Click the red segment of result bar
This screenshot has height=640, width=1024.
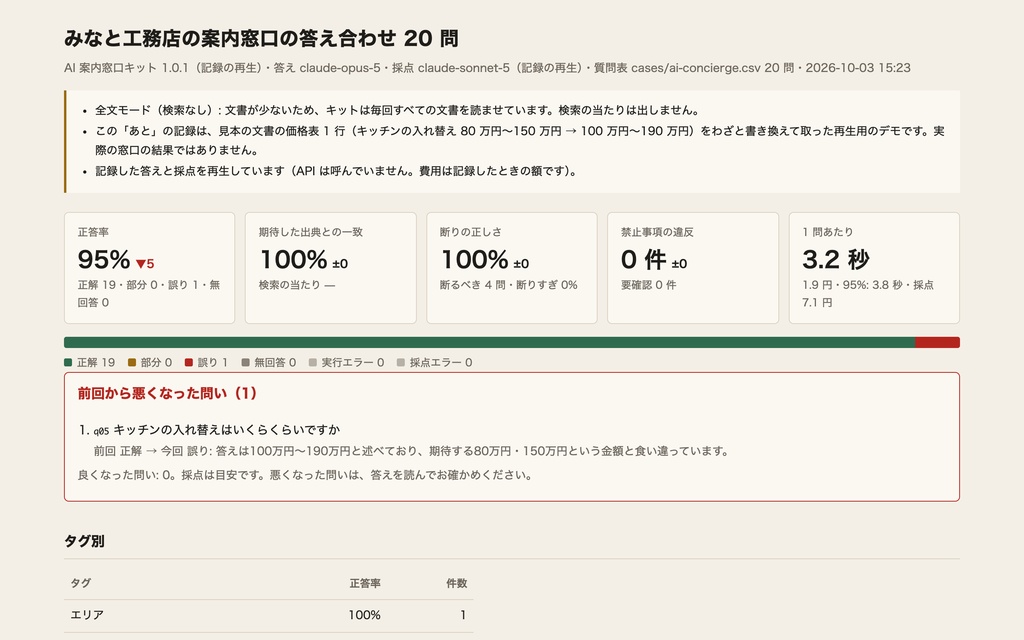(937, 342)
